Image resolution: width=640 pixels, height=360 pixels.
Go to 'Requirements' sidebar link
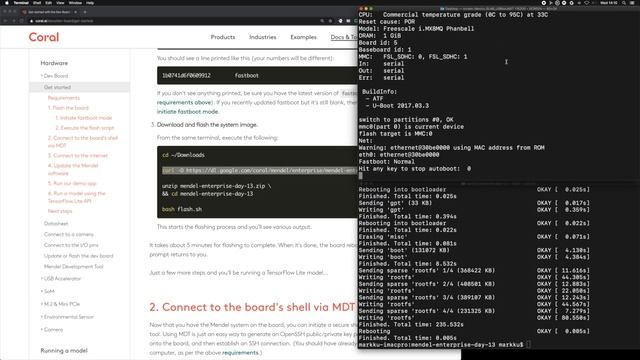tap(64, 98)
